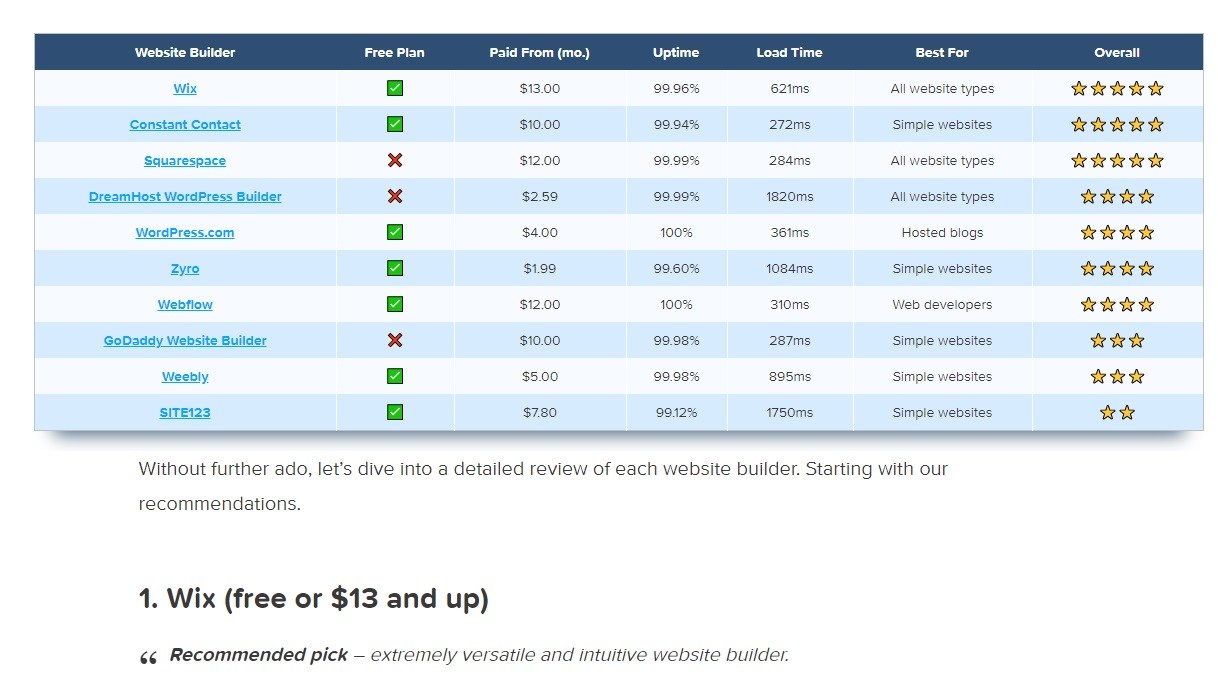Click the four-star rating for Webflow
The image size is (1218, 688).
click(x=1117, y=304)
